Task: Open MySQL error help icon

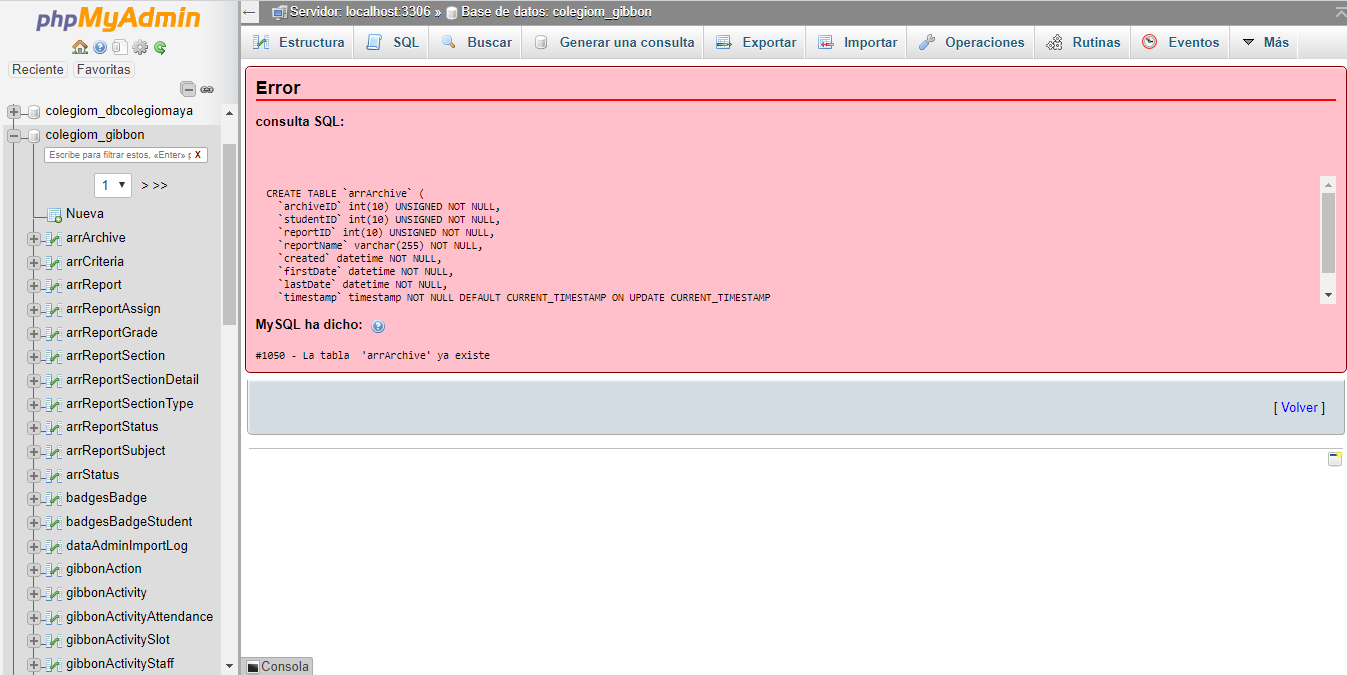Action: (x=378, y=326)
